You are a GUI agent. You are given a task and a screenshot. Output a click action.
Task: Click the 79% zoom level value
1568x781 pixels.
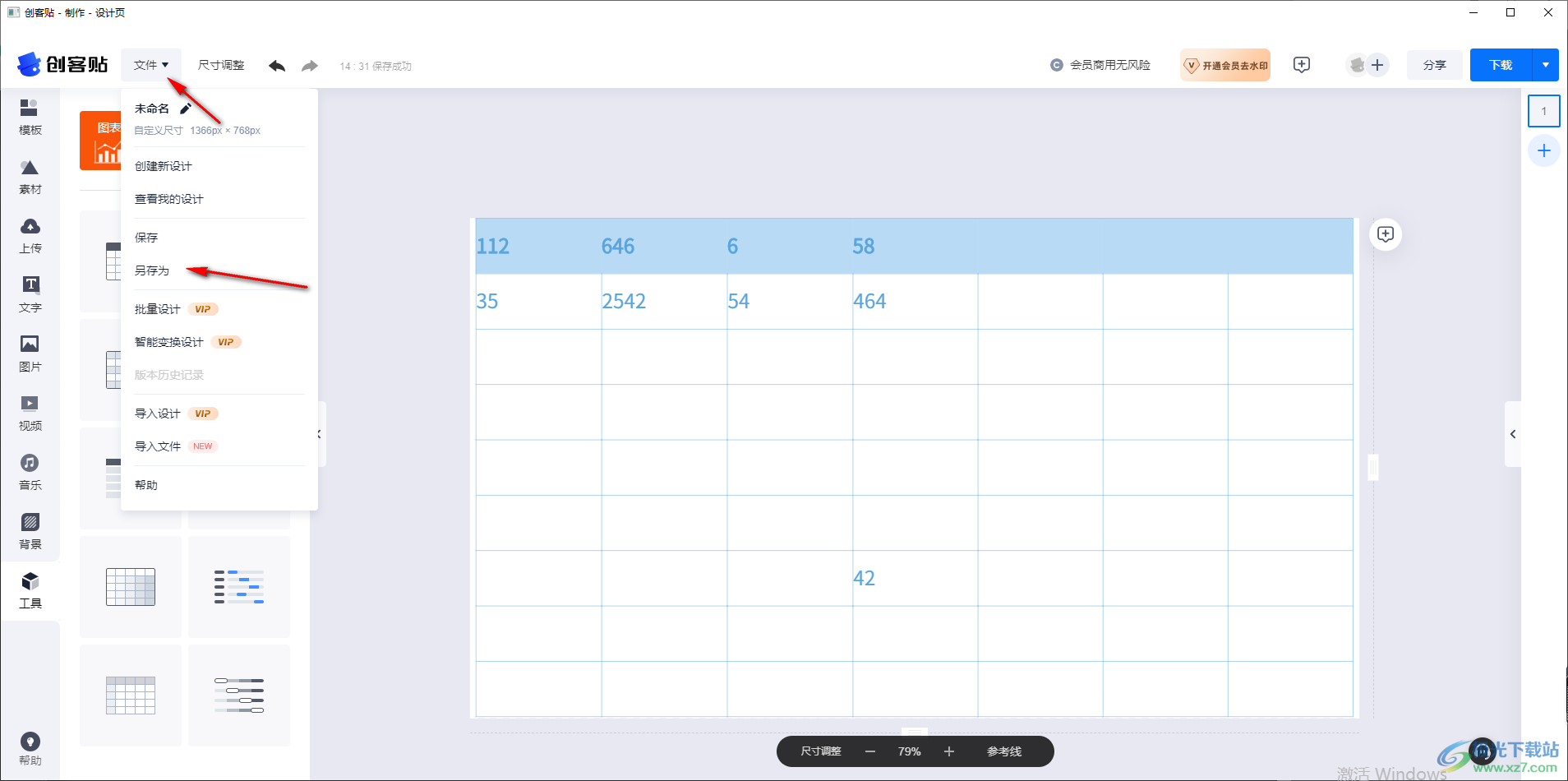(909, 751)
